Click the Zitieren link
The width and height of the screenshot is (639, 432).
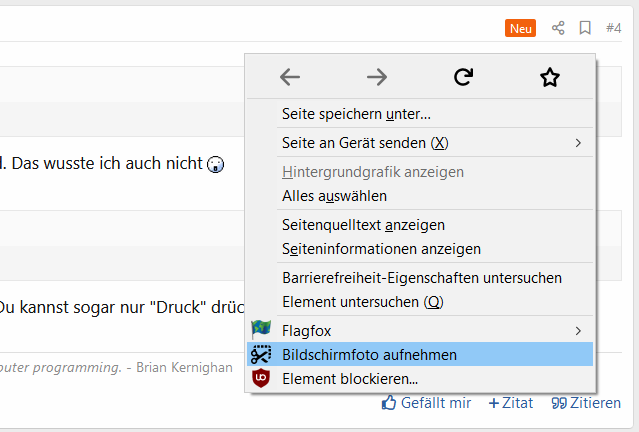pos(586,403)
